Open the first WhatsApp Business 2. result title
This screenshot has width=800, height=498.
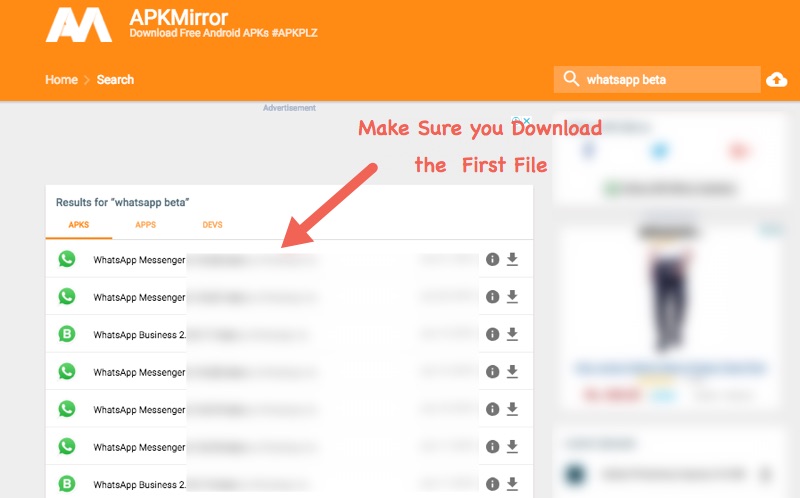pos(139,335)
